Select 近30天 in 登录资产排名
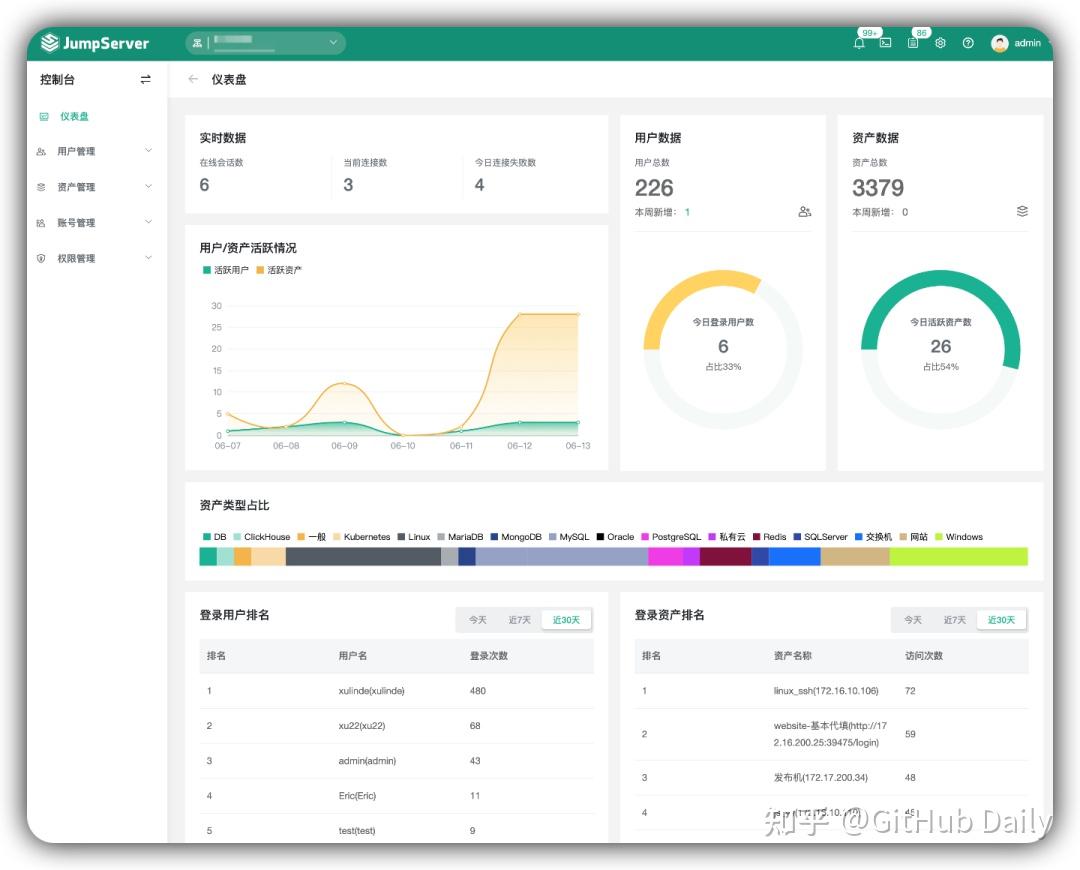 tap(1001, 620)
